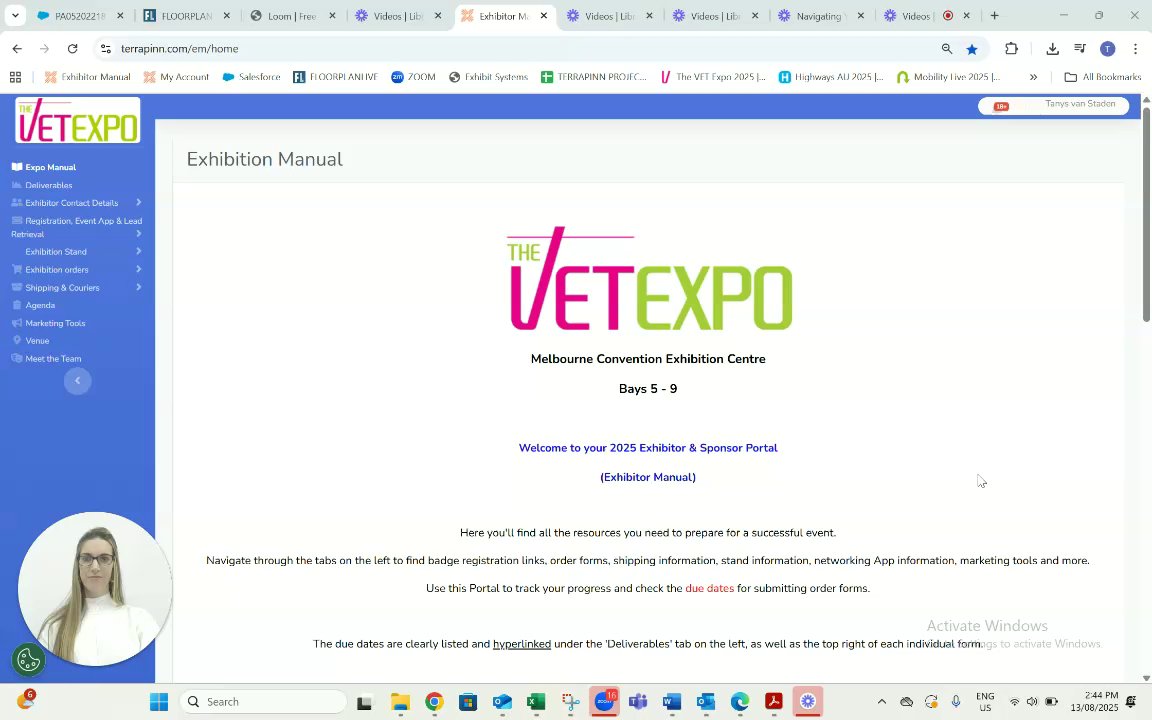Show hidden system tray icons
The width and height of the screenshot is (1152, 720).
(882, 702)
